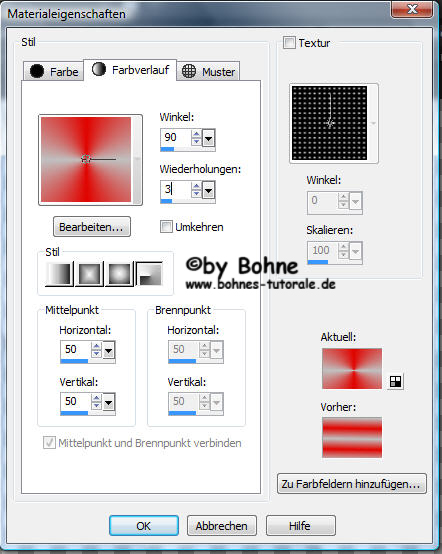
Task: Click the Bearbeiten... button
Action: (x=92, y=226)
